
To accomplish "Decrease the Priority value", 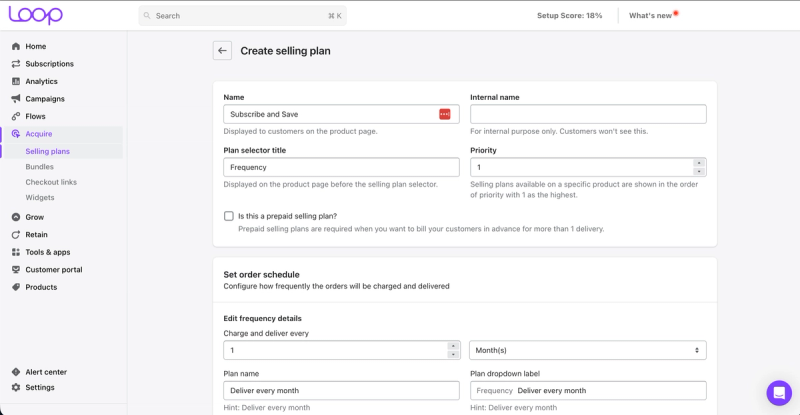I will point(699,172).
